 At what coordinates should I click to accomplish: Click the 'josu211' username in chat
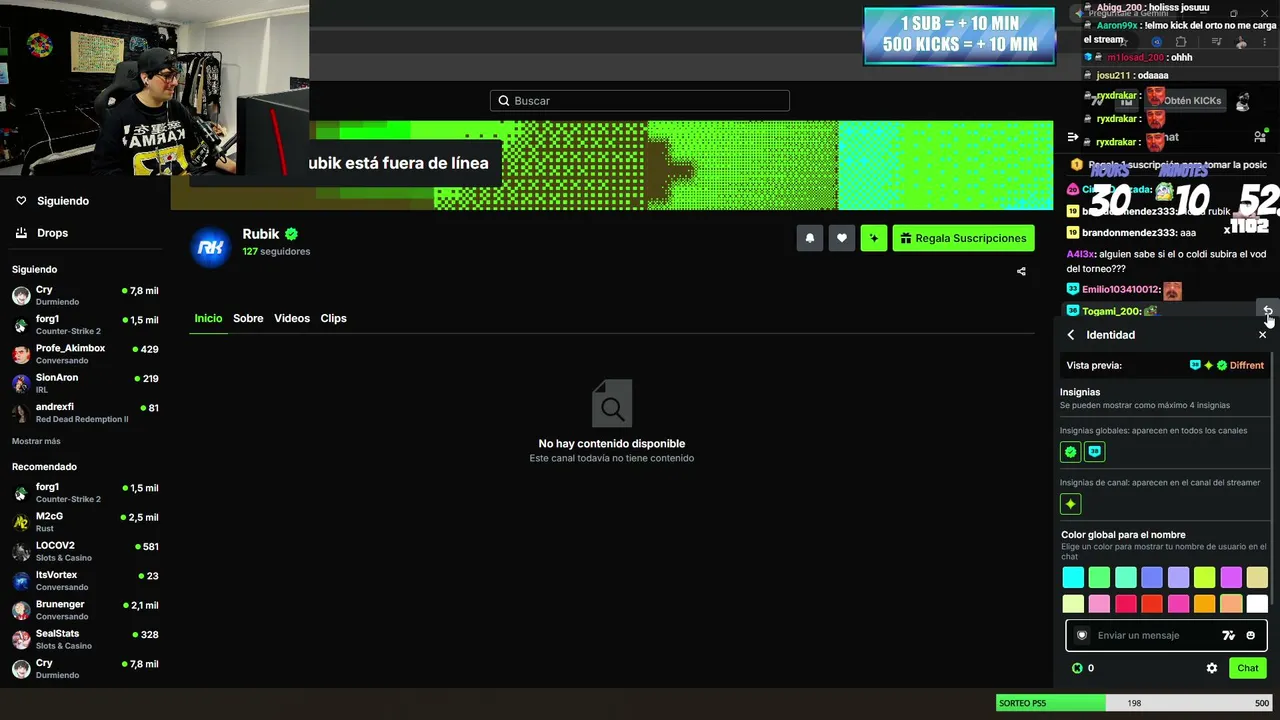(1116, 75)
